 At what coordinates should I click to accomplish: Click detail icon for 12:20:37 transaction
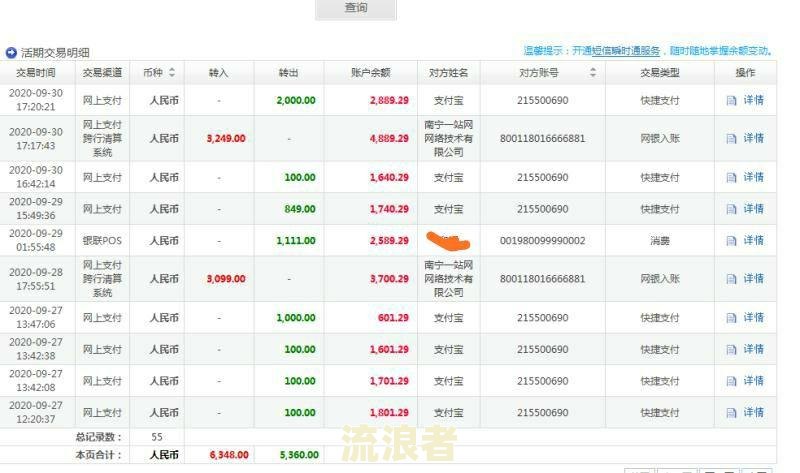[x=731, y=413]
